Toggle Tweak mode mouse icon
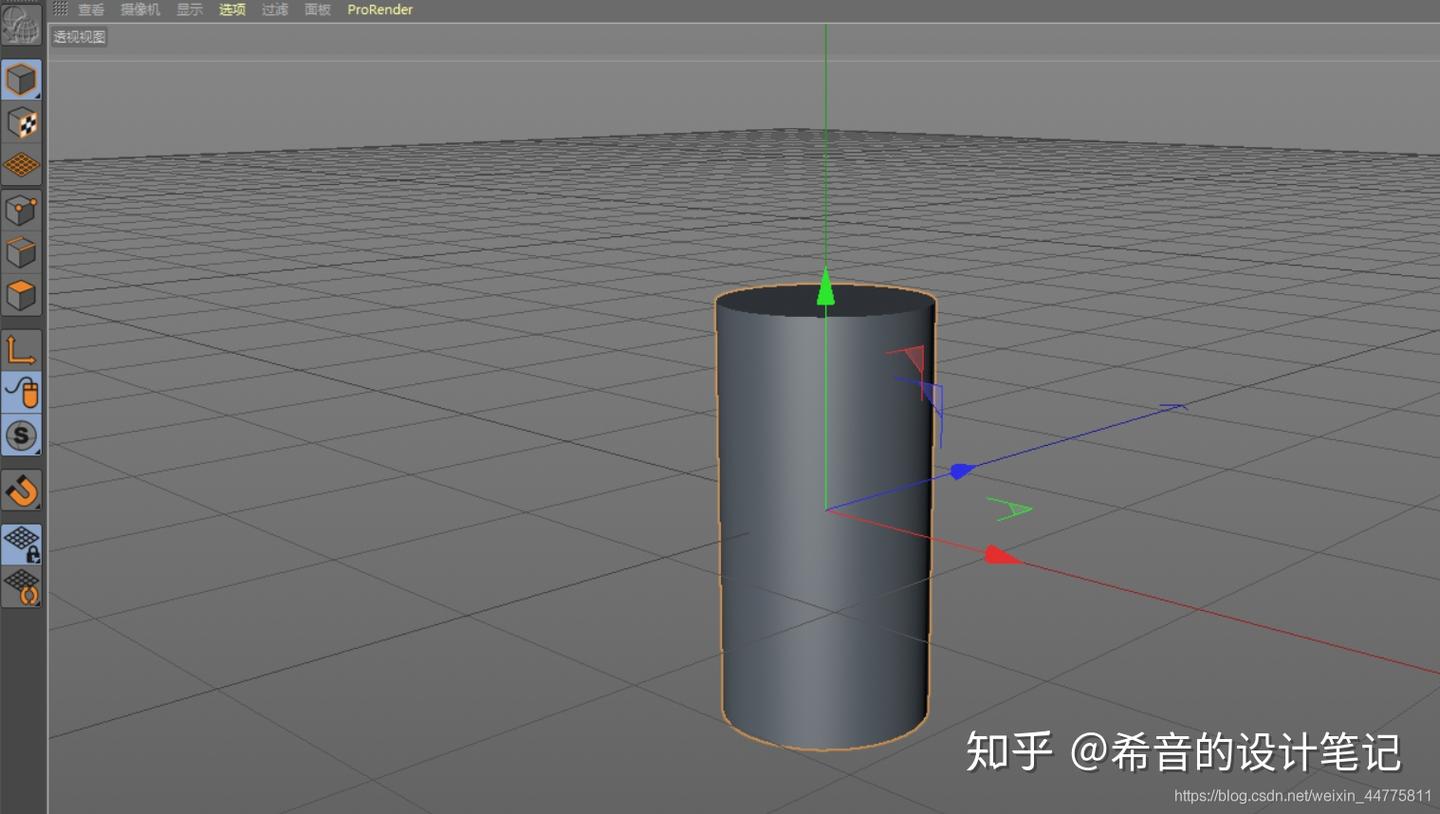Viewport: 1440px width, 814px height. [x=21, y=392]
